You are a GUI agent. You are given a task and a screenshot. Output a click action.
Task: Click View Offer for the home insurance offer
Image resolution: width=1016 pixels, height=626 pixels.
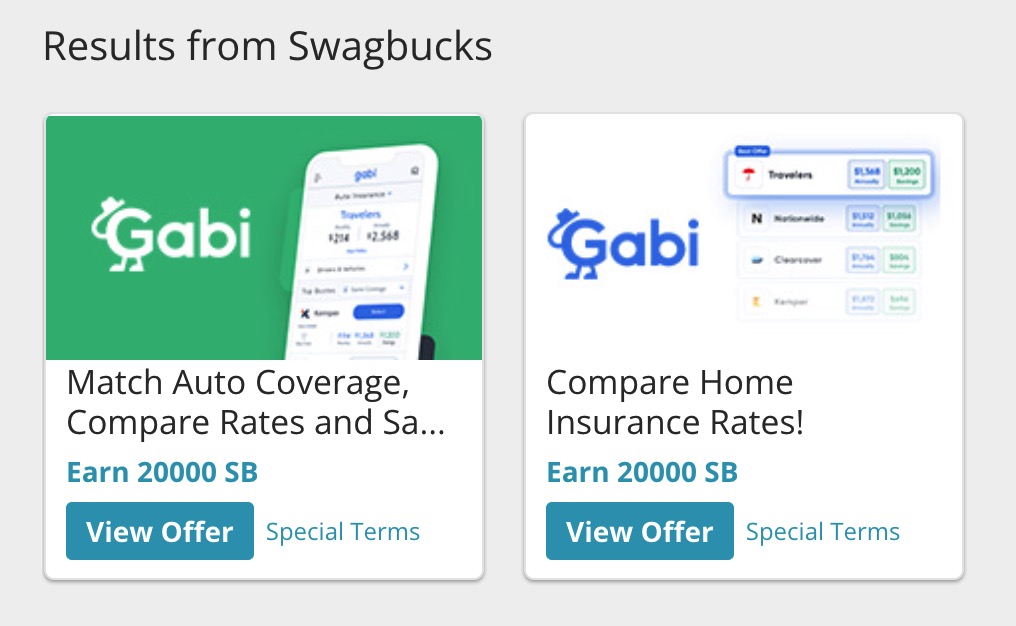pyautogui.click(x=640, y=531)
